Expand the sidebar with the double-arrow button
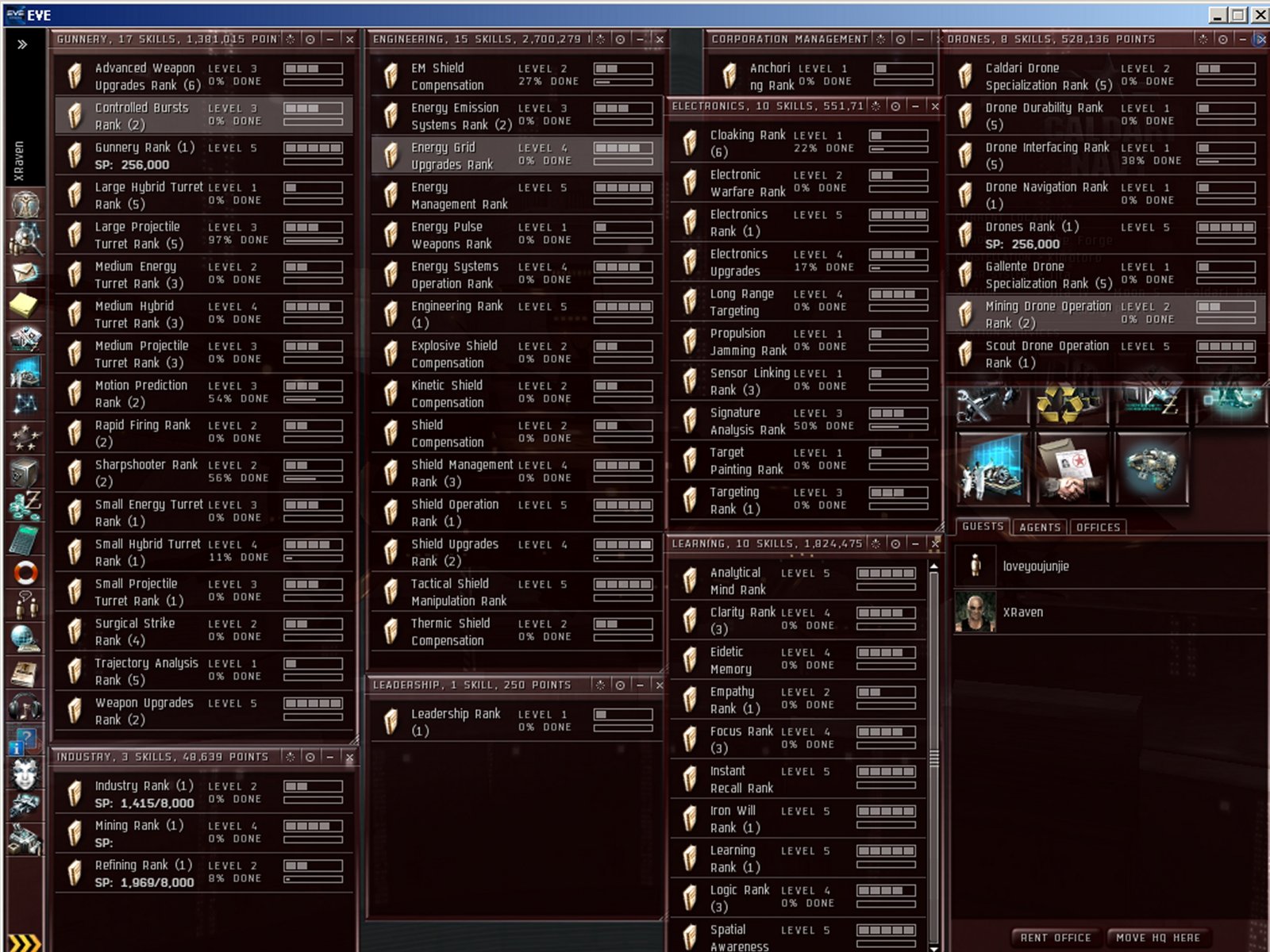The height and width of the screenshot is (952, 1270). coord(22,44)
